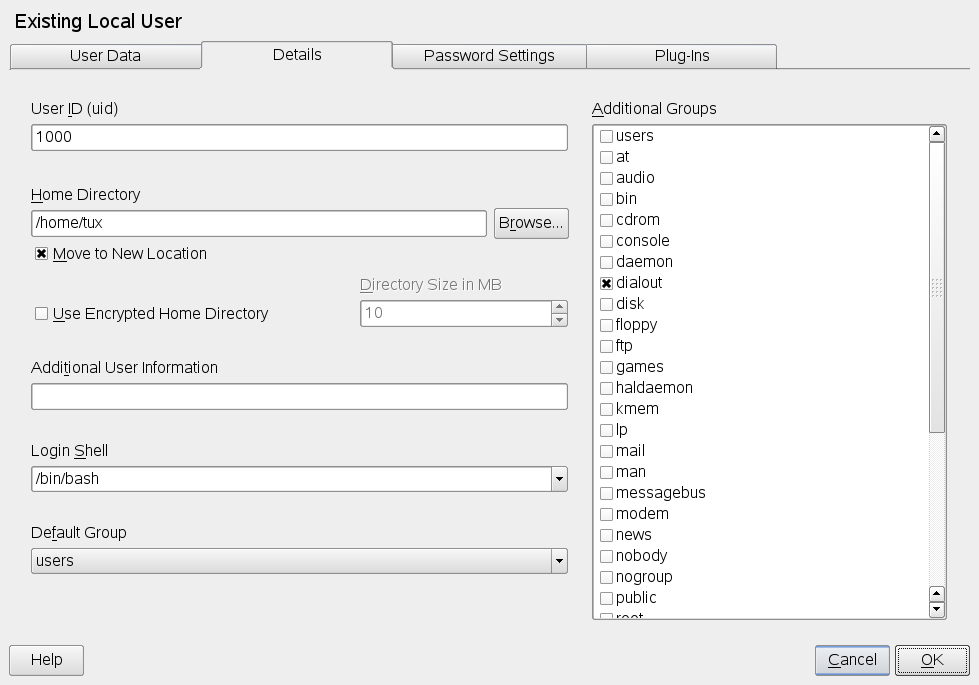Check the audio group checkbox
Screen dimensions: 979x685
tap(606, 178)
